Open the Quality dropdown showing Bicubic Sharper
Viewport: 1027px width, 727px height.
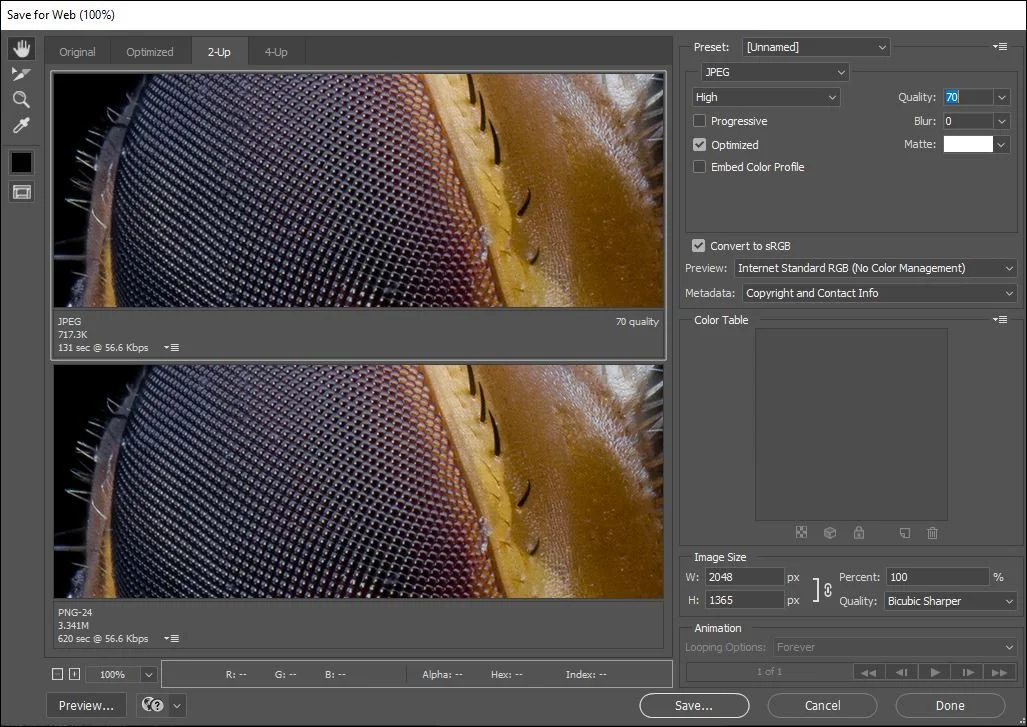[x=949, y=601]
